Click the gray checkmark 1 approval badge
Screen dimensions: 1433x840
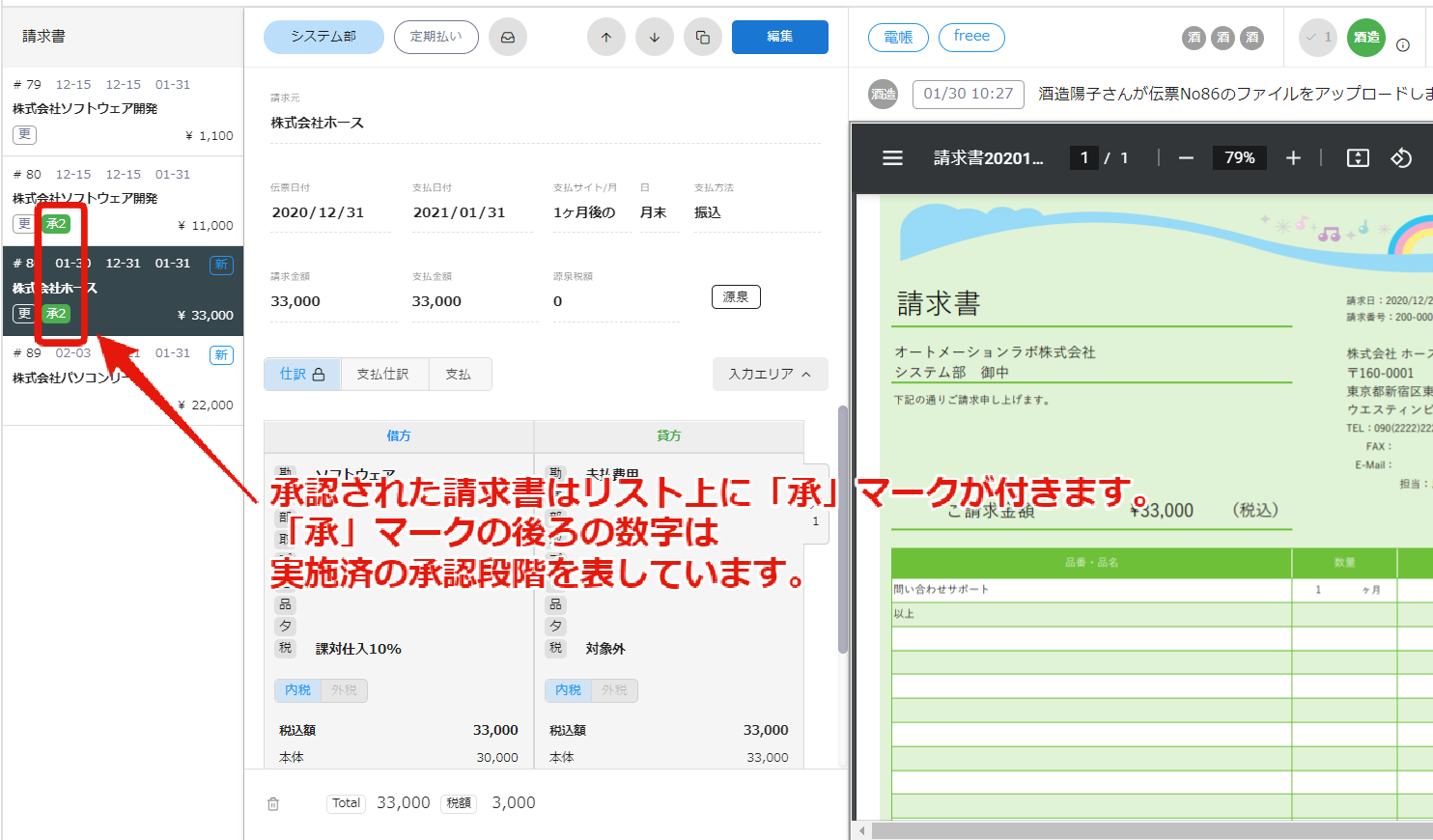tap(1318, 38)
